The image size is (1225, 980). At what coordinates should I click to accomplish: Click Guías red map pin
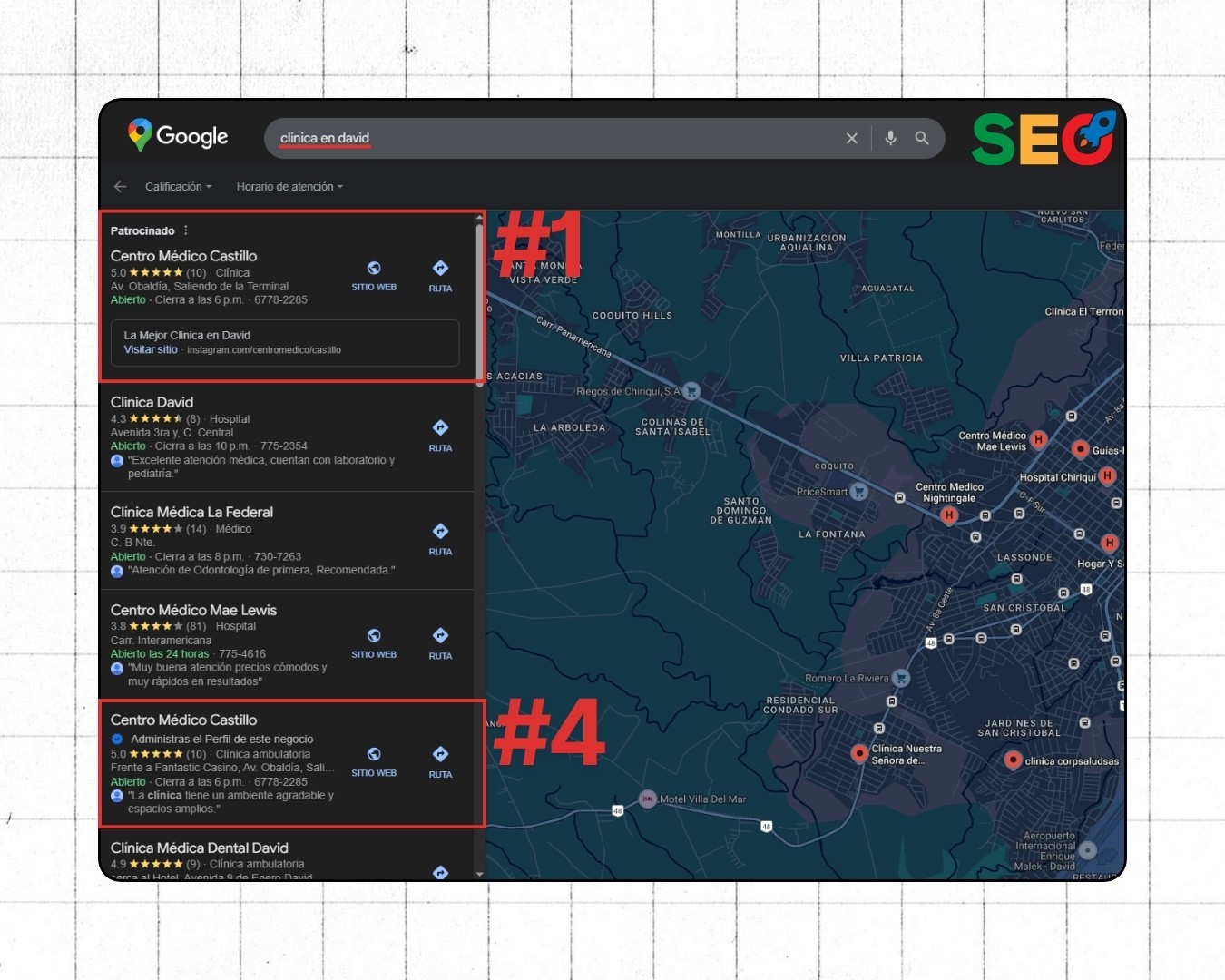click(x=1080, y=448)
